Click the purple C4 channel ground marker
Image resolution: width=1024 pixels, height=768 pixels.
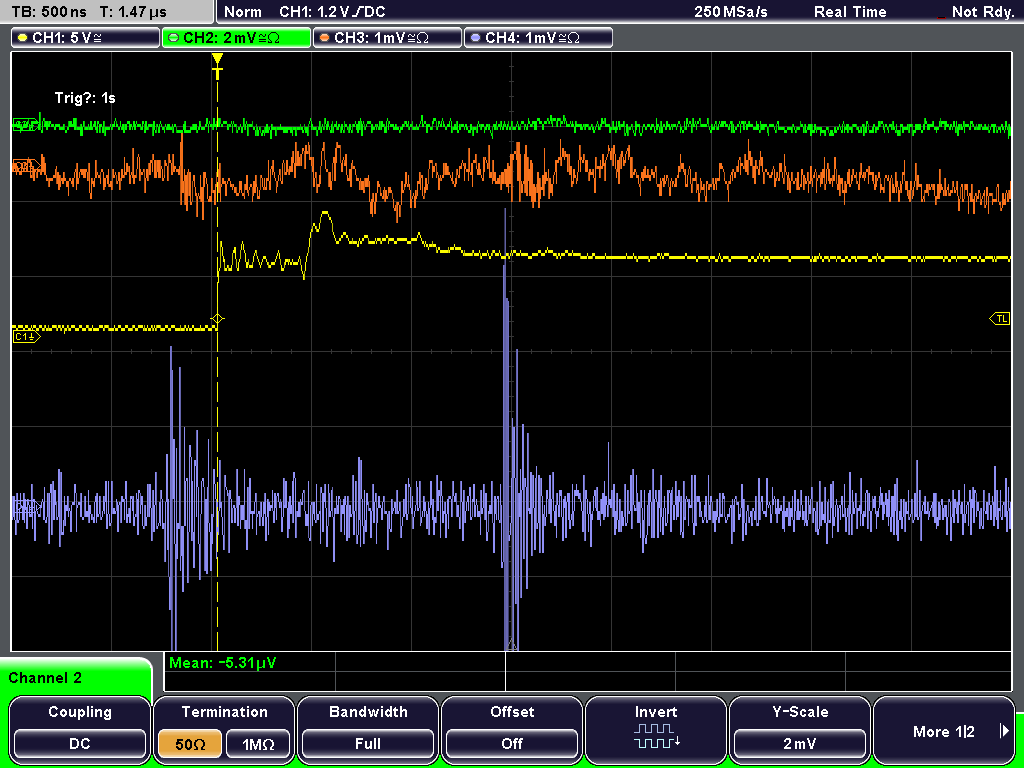(x=26, y=507)
